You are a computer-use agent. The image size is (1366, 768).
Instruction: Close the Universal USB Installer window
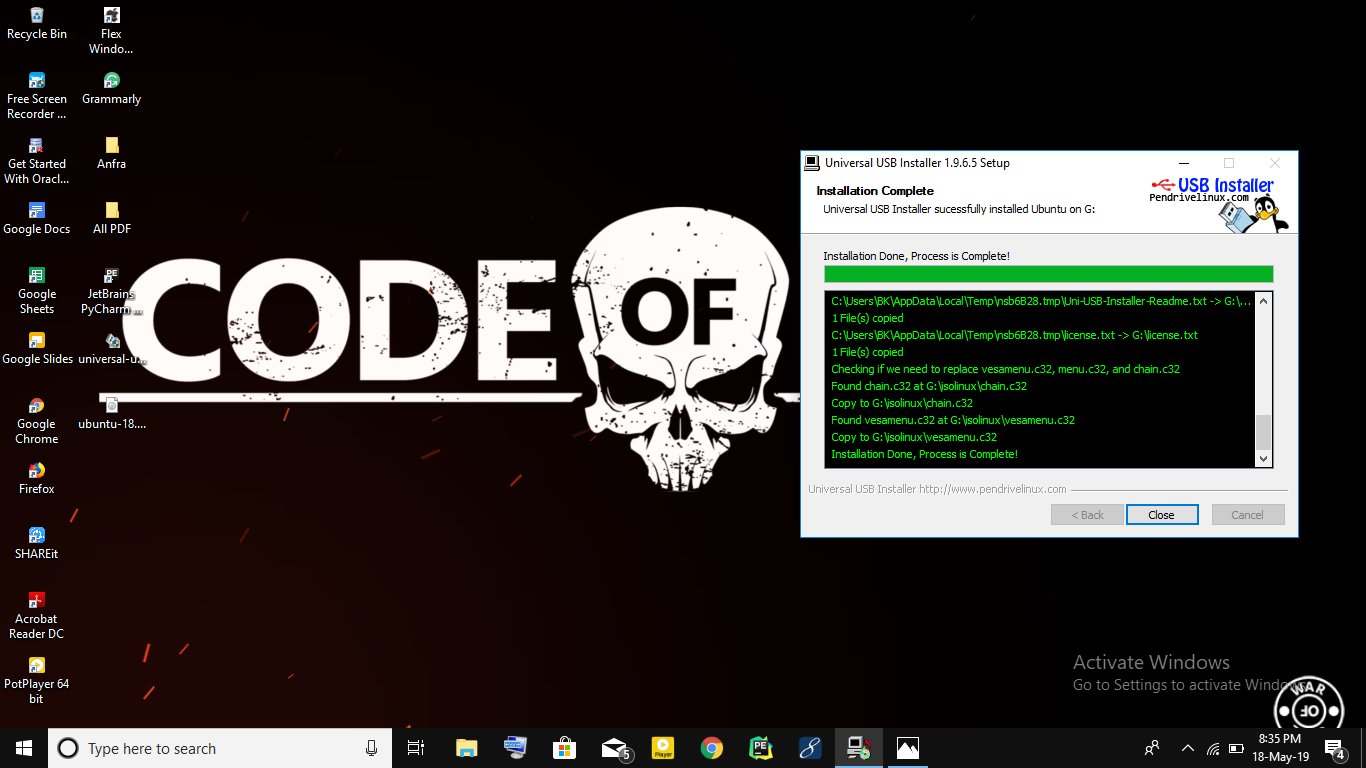coord(1274,163)
